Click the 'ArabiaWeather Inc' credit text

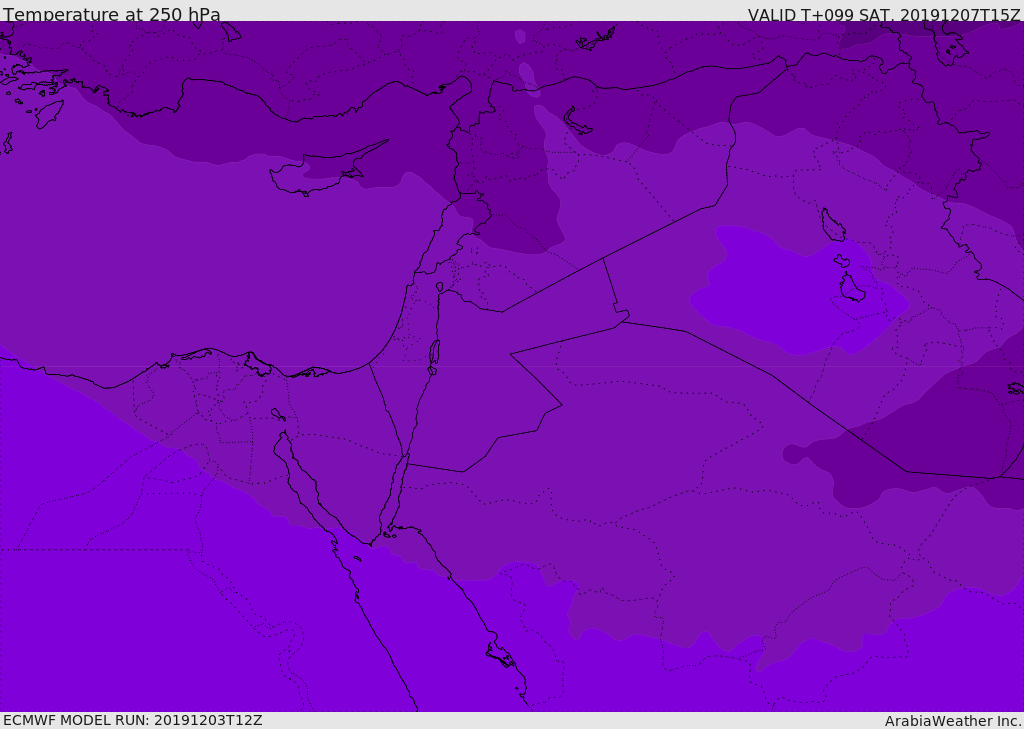pos(953,721)
